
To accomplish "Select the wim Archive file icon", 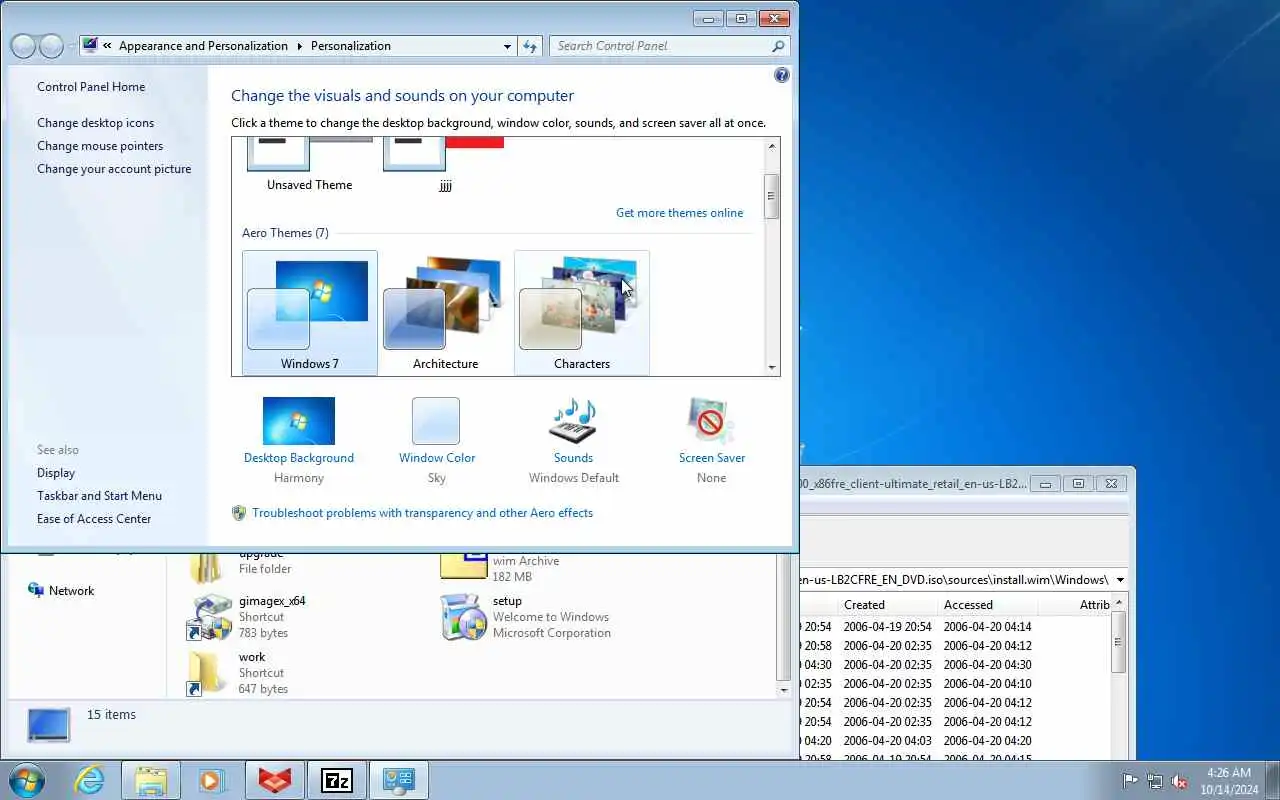I will click(463, 564).
